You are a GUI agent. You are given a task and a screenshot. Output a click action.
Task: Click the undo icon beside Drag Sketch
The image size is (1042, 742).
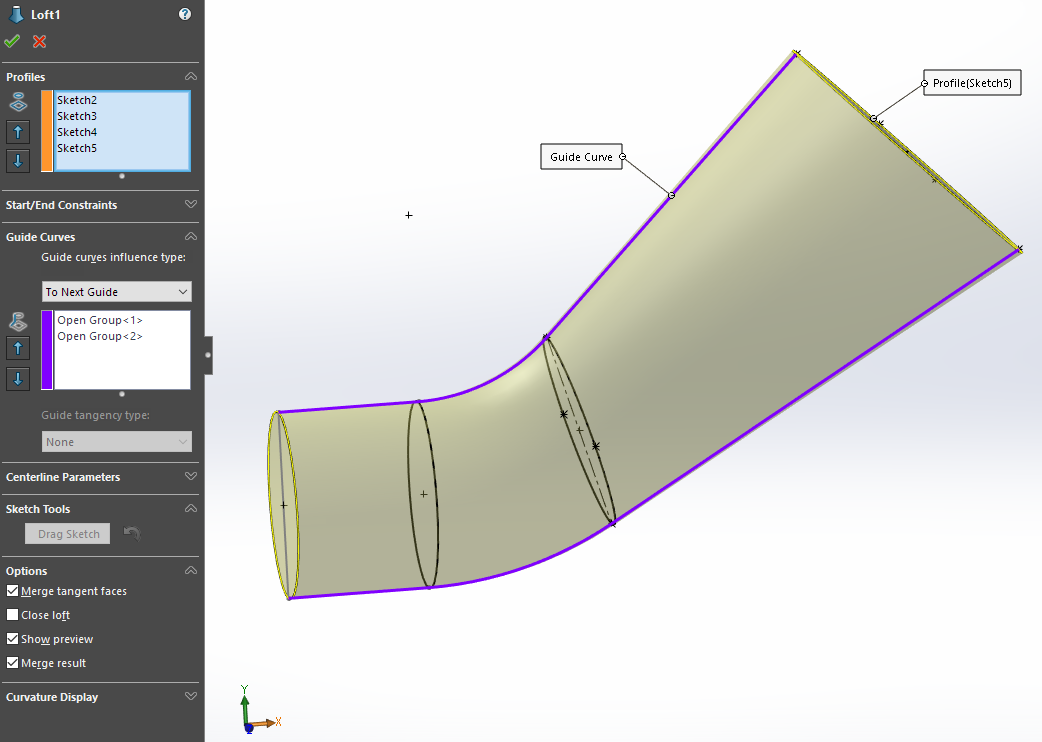pos(131,533)
